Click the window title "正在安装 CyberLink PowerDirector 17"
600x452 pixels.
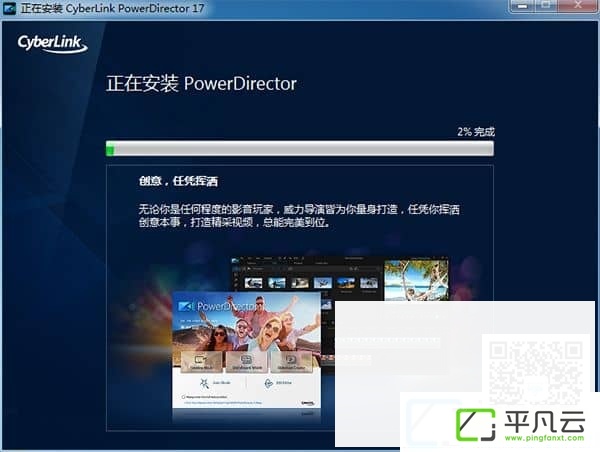(x=112, y=8)
